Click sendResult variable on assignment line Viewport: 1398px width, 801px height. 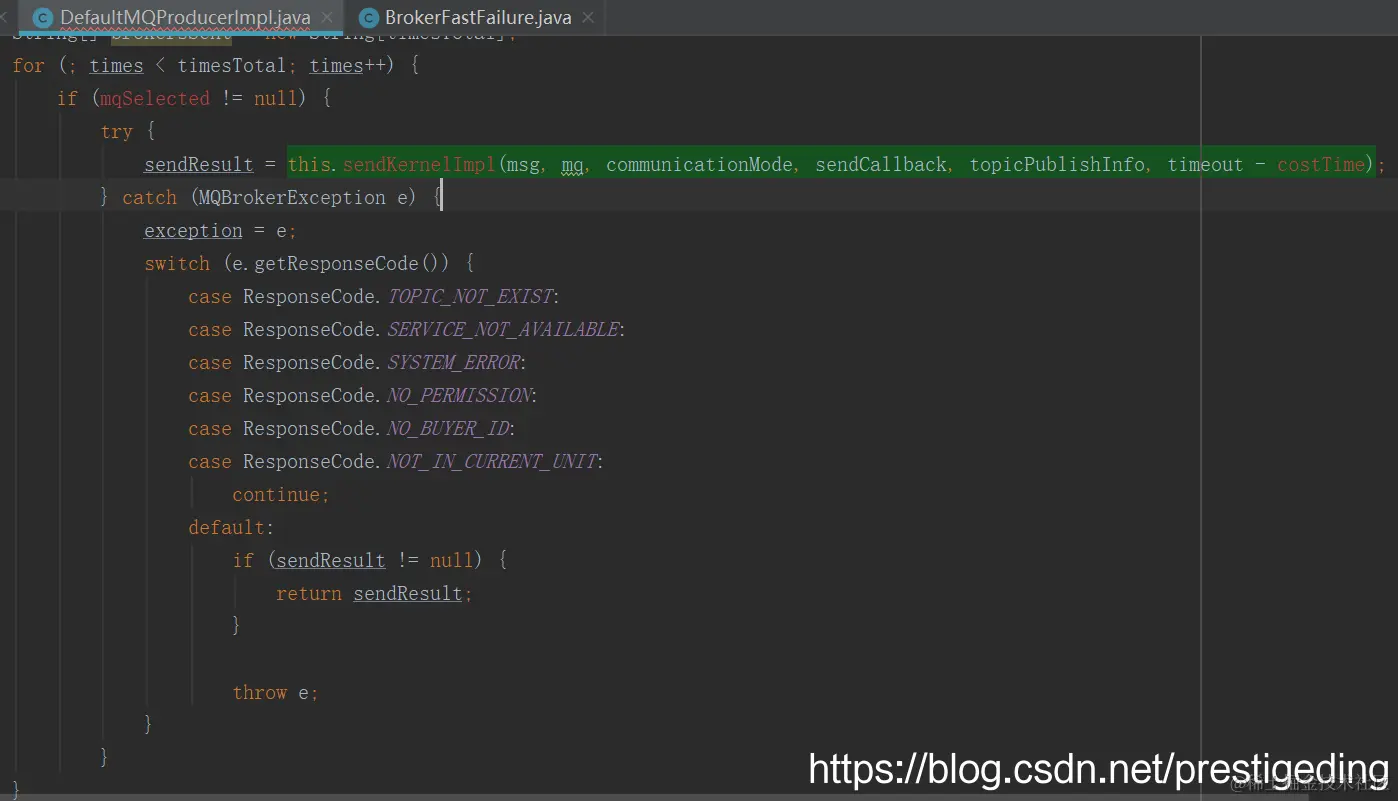(199, 164)
